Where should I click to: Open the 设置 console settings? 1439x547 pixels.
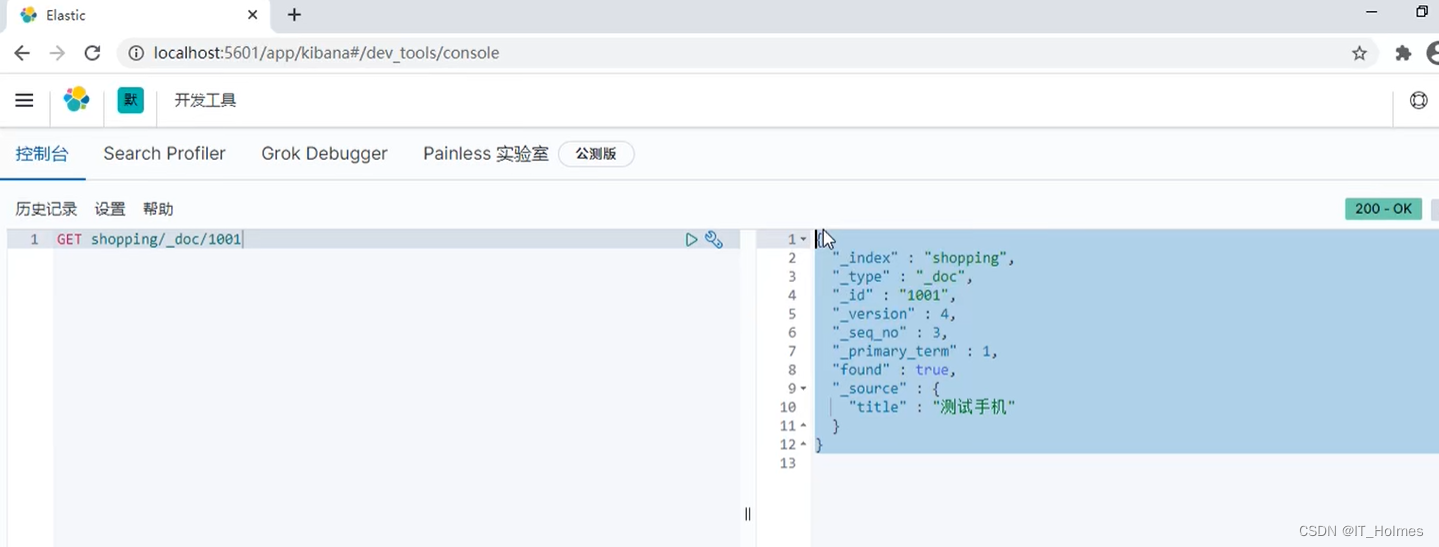(x=110, y=209)
